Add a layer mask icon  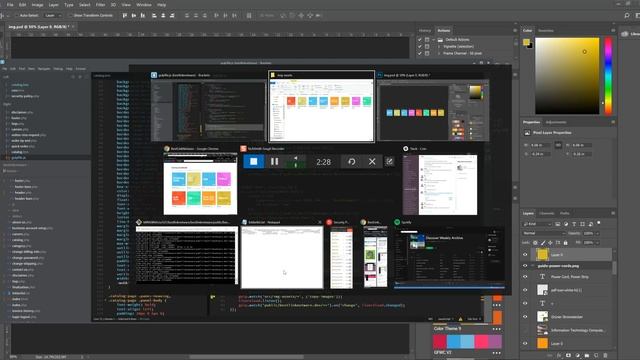(568, 356)
